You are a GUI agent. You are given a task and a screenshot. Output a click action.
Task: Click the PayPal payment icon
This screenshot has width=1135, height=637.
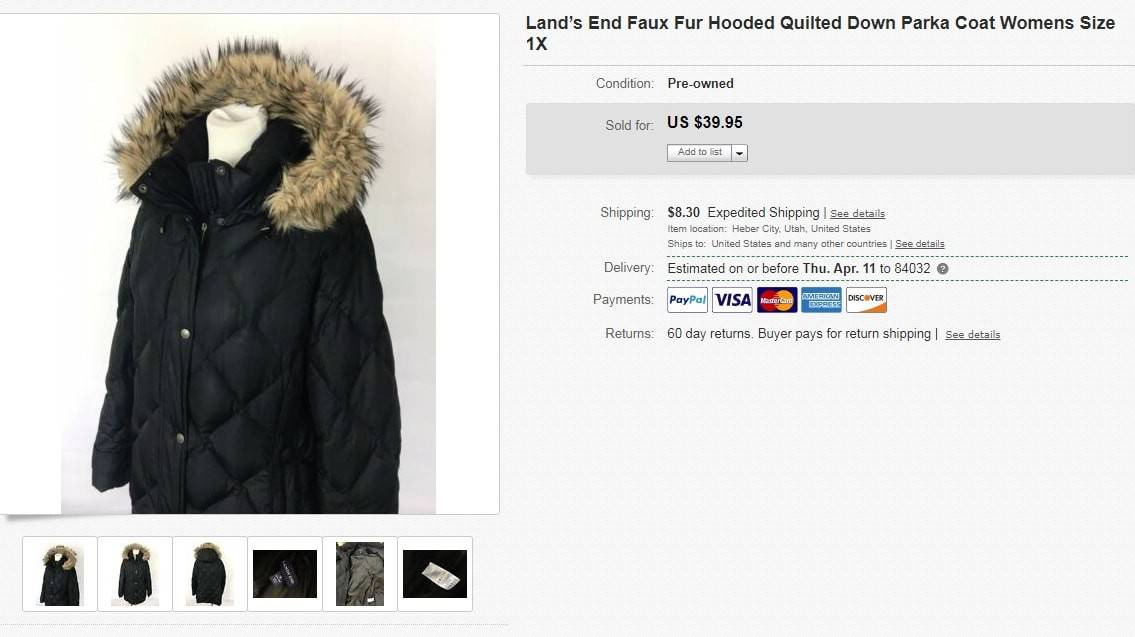point(687,300)
